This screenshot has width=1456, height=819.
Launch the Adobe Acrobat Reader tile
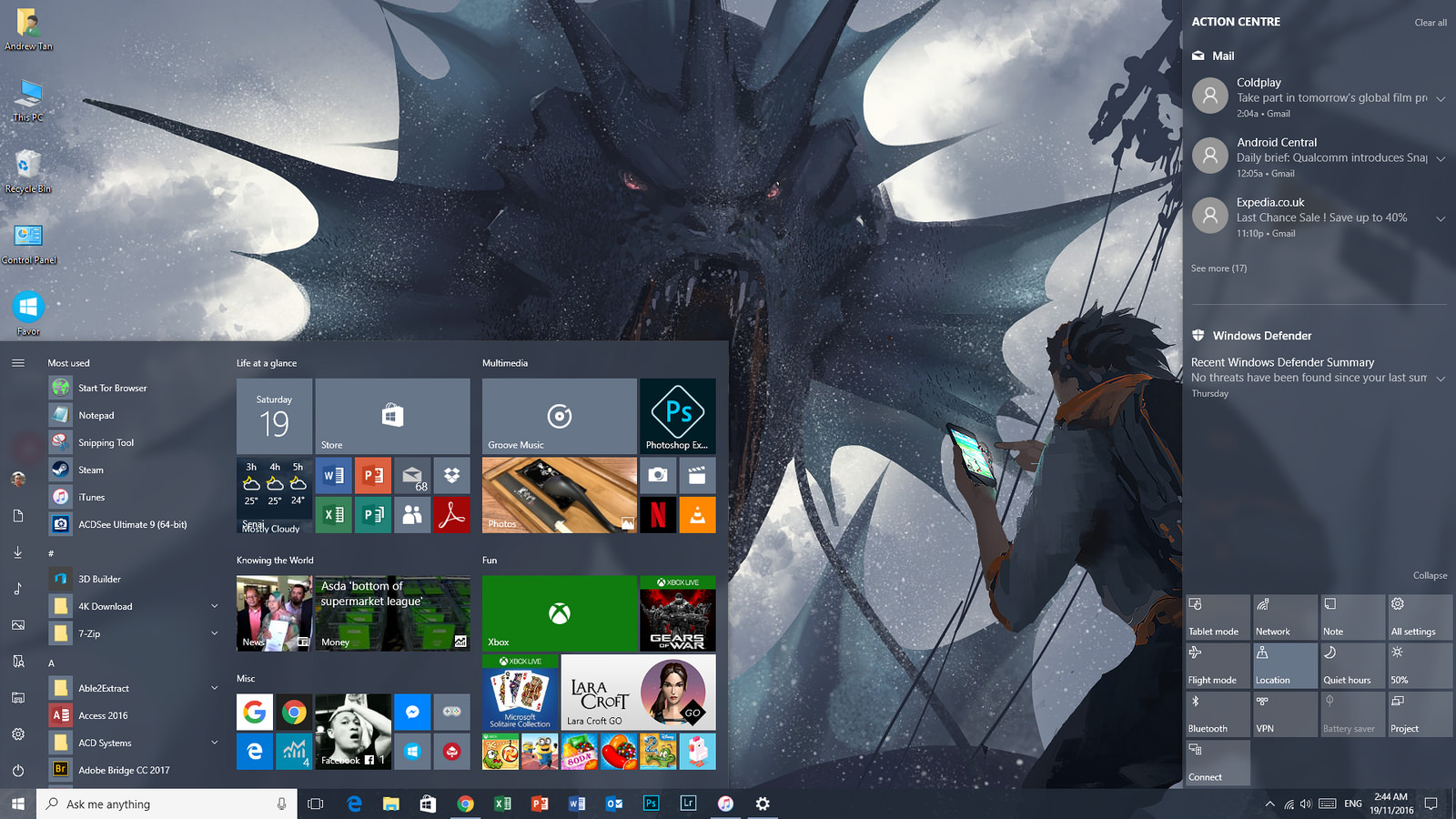(x=452, y=515)
